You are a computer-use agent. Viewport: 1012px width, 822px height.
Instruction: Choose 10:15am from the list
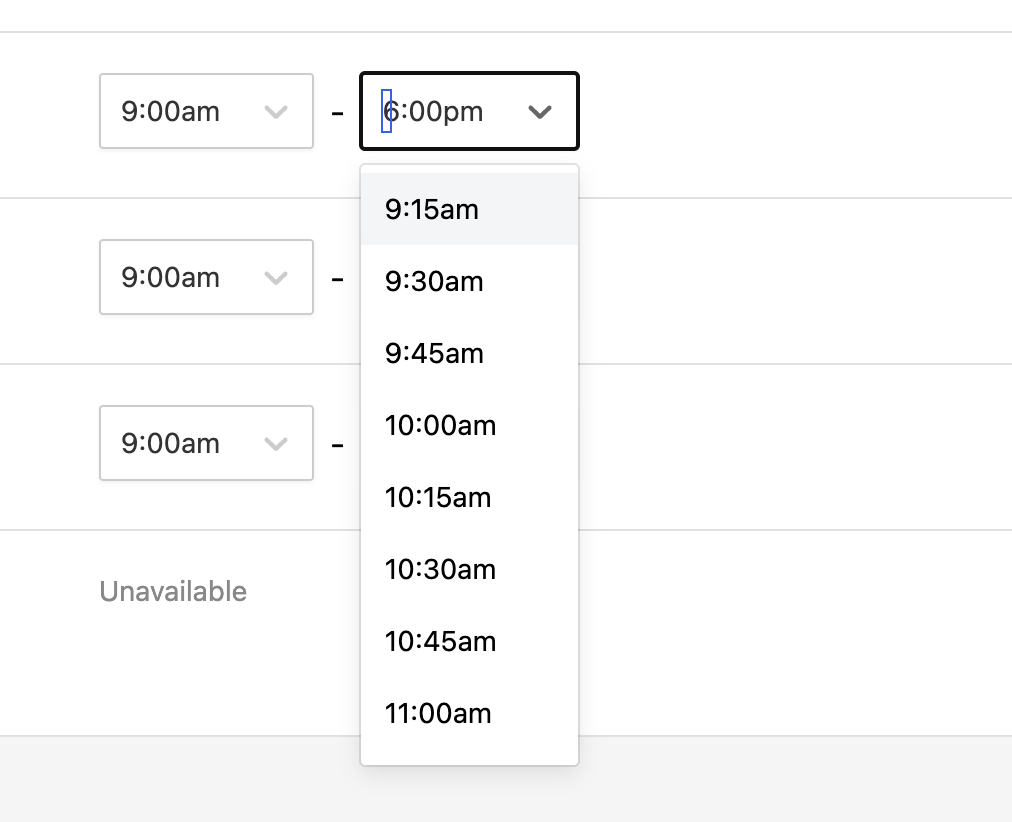[x=438, y=497]
